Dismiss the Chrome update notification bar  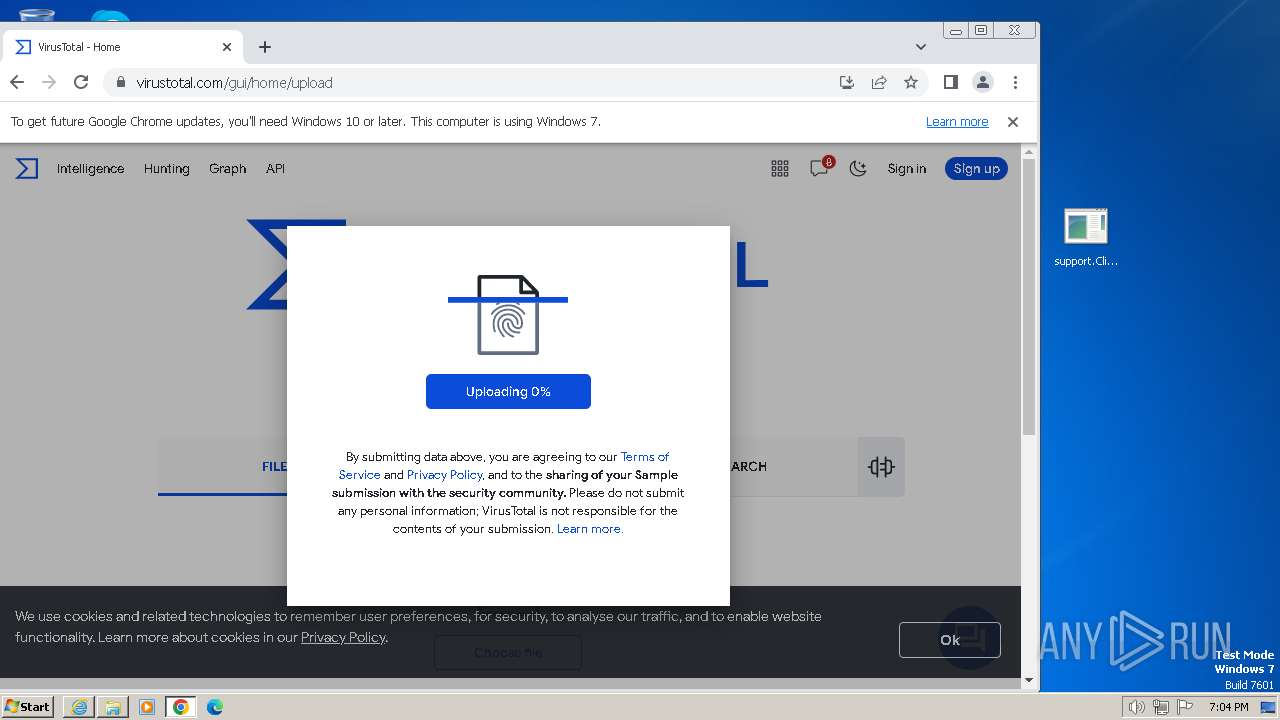coord(1013,122)
